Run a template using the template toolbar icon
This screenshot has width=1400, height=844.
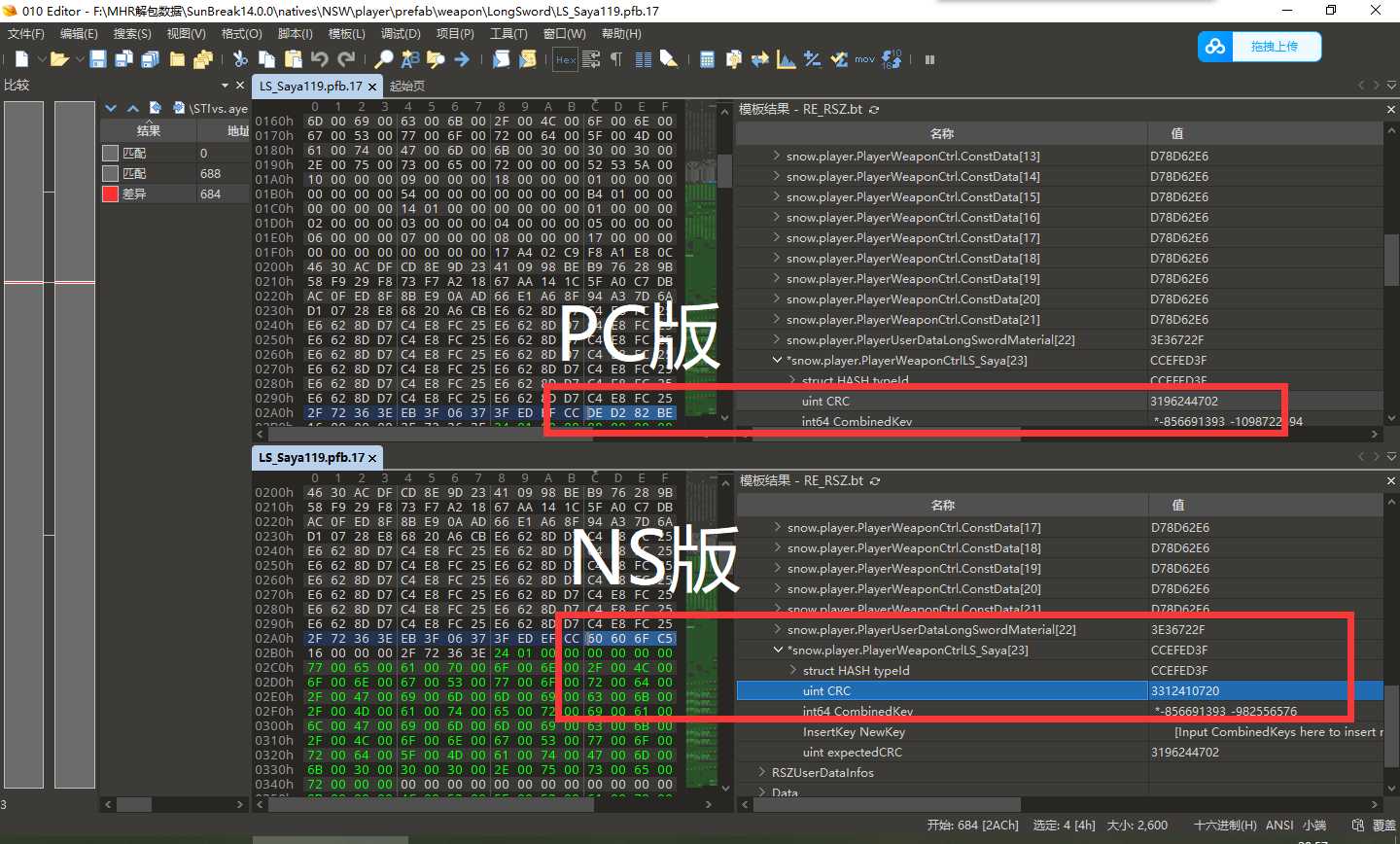[x=528, y=59]
